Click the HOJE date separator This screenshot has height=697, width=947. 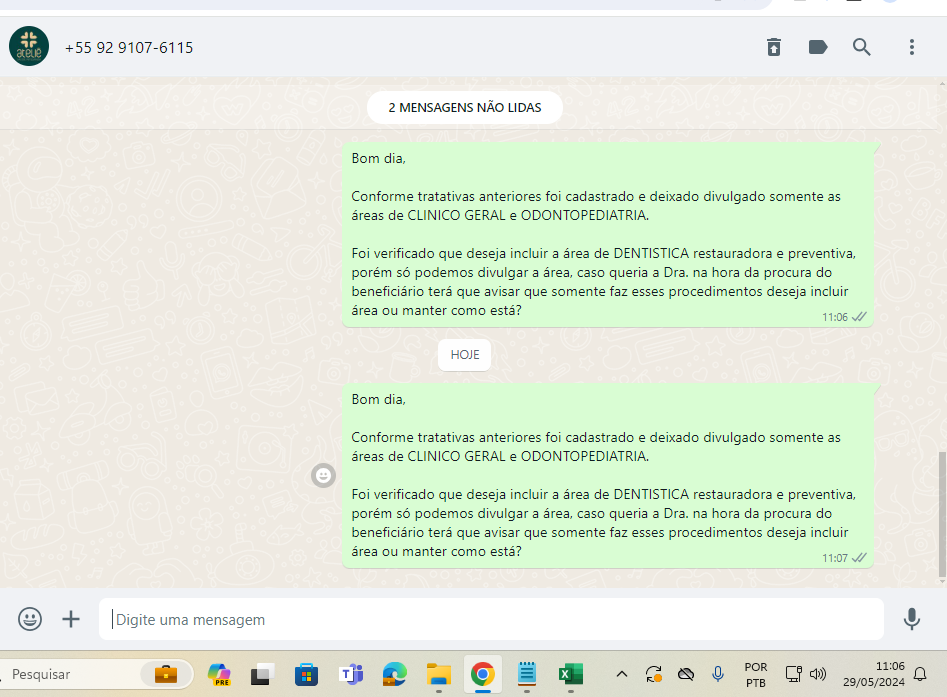click(x=464, y=355)
